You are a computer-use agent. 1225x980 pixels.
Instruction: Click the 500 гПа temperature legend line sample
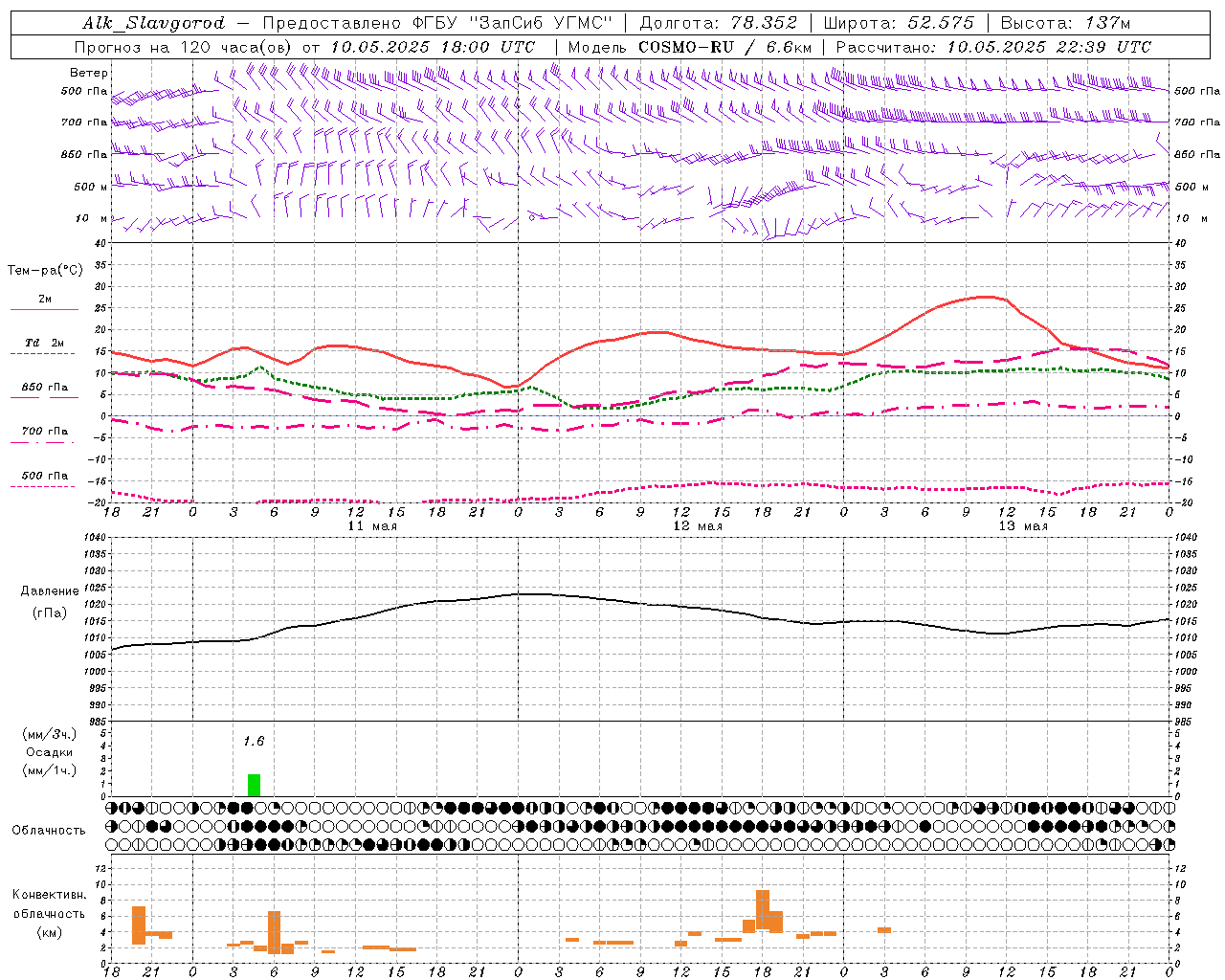click(42, 487)
